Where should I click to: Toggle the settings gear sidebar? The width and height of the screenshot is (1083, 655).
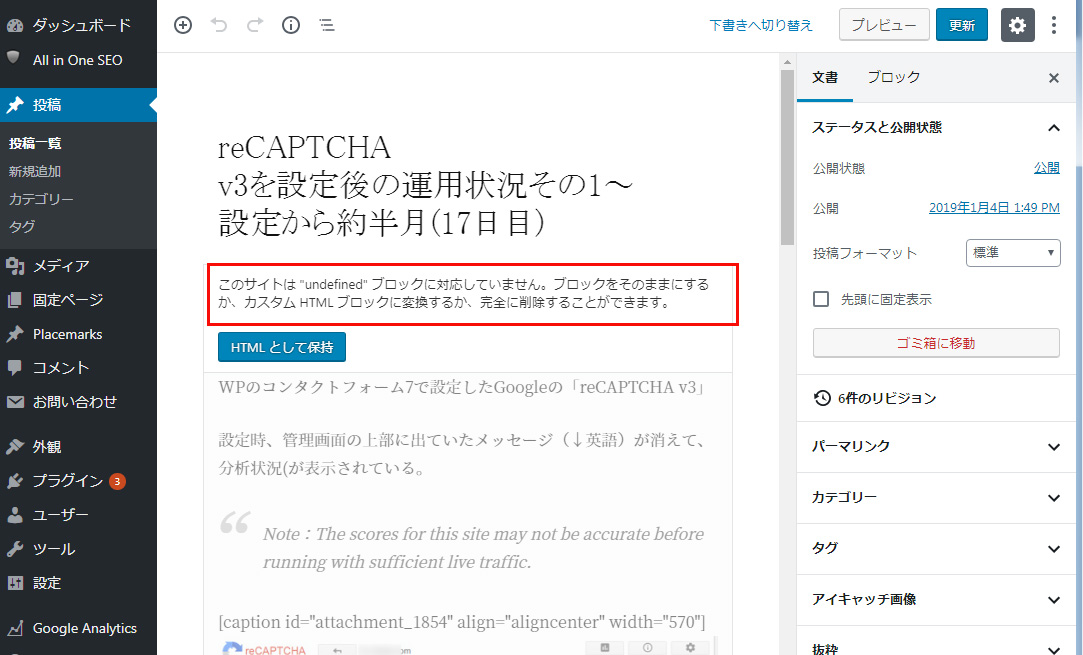(1017, 26)
